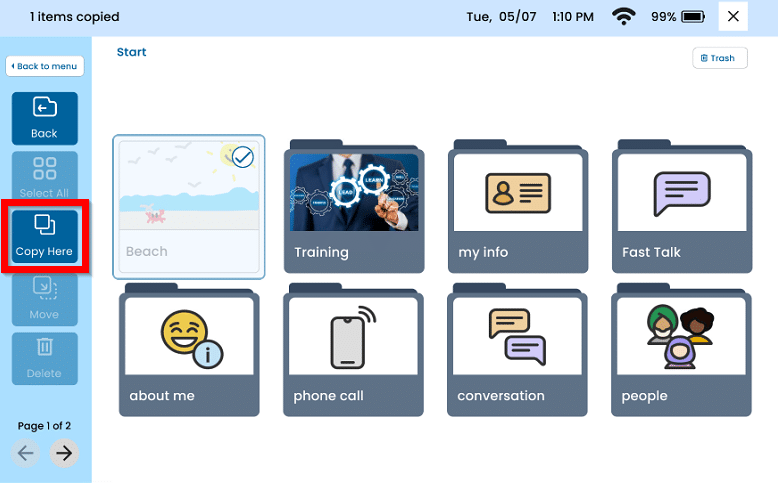The width and height of the screenshot is (778, 483).
Task: Go to next page with right arrow
Action: pyautogui.click(x=64, y=453)
